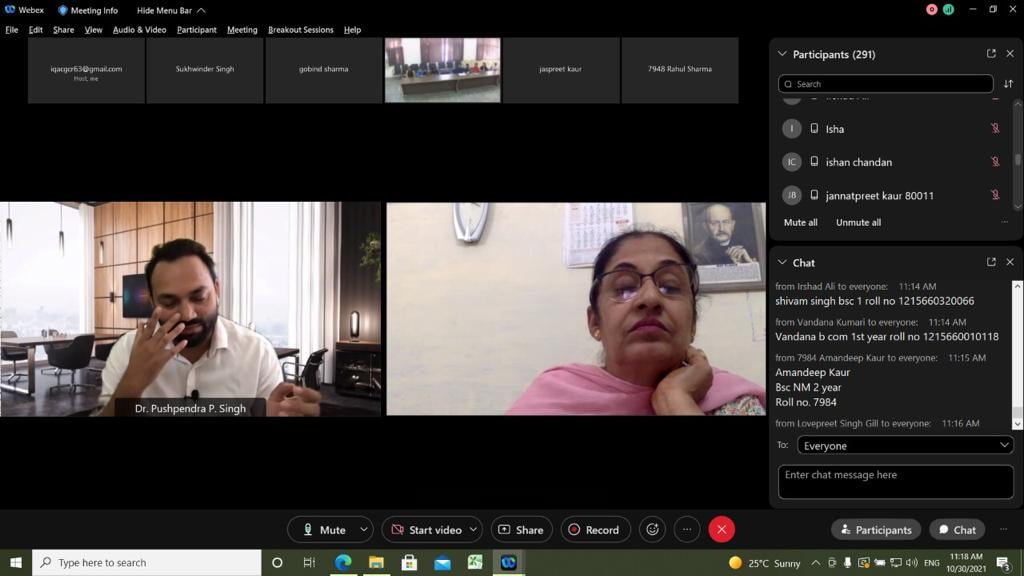The image size is (1024, 576).
Task: Open the more options ellipsis in control bar
Action: [686, 530]
